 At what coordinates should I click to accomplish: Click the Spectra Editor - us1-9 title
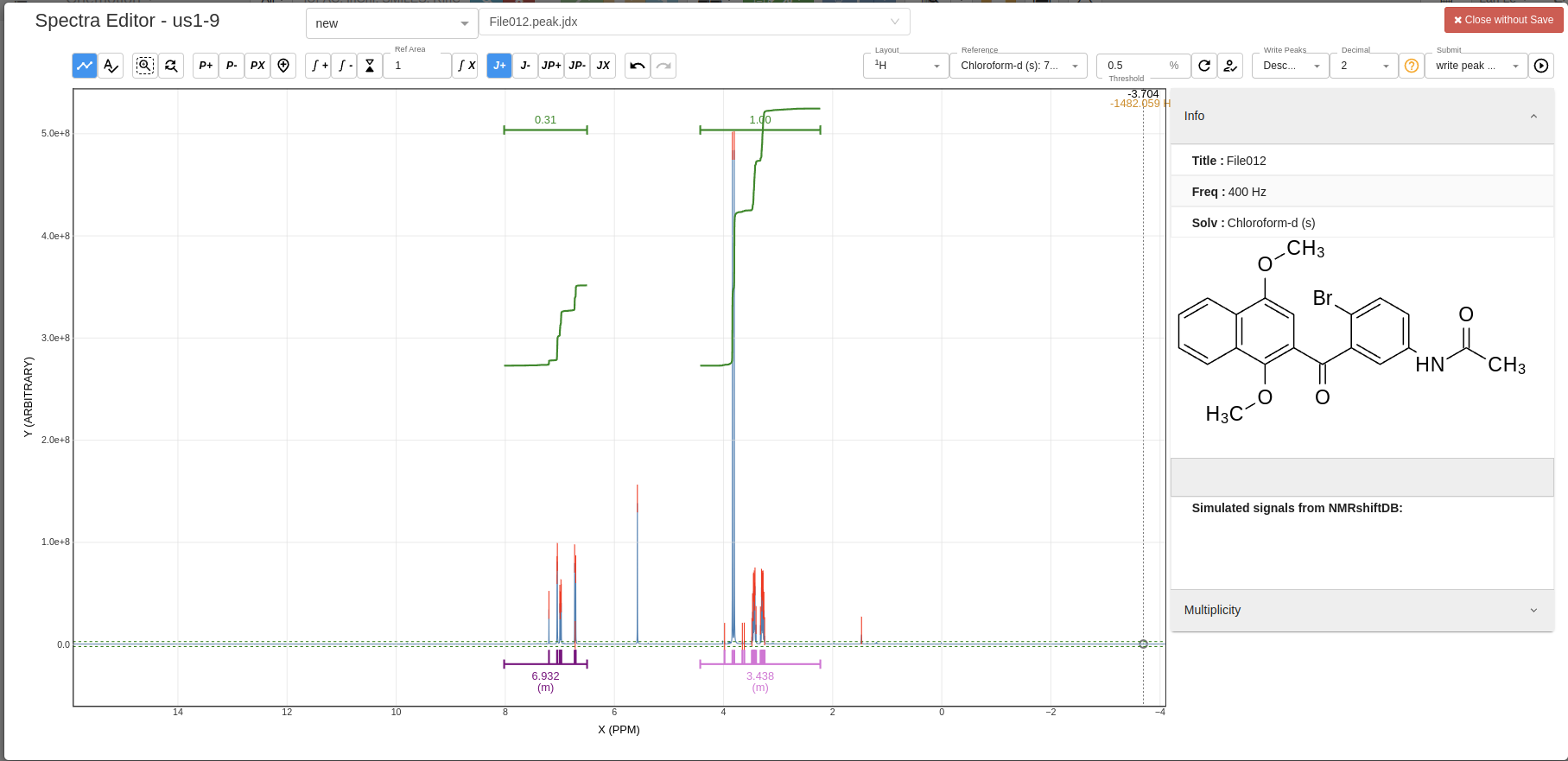coord(127,21)
